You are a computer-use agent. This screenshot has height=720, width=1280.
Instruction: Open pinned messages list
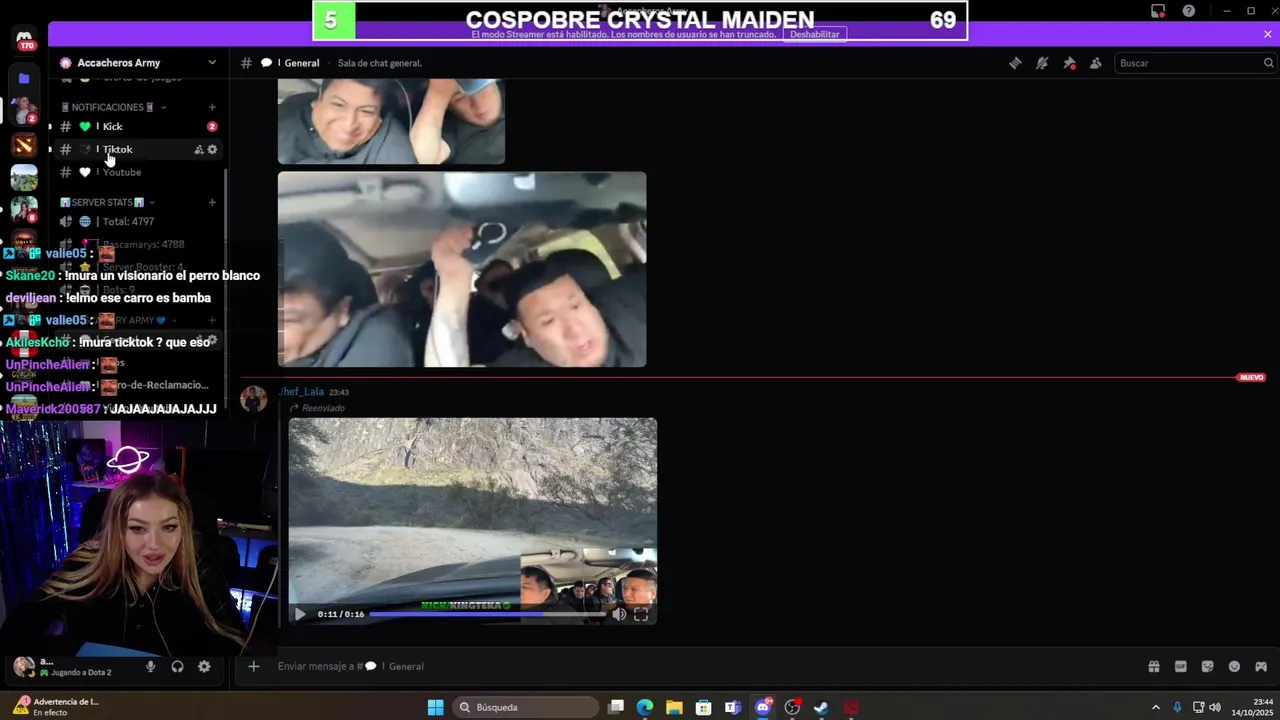[x=1069, y=63]
